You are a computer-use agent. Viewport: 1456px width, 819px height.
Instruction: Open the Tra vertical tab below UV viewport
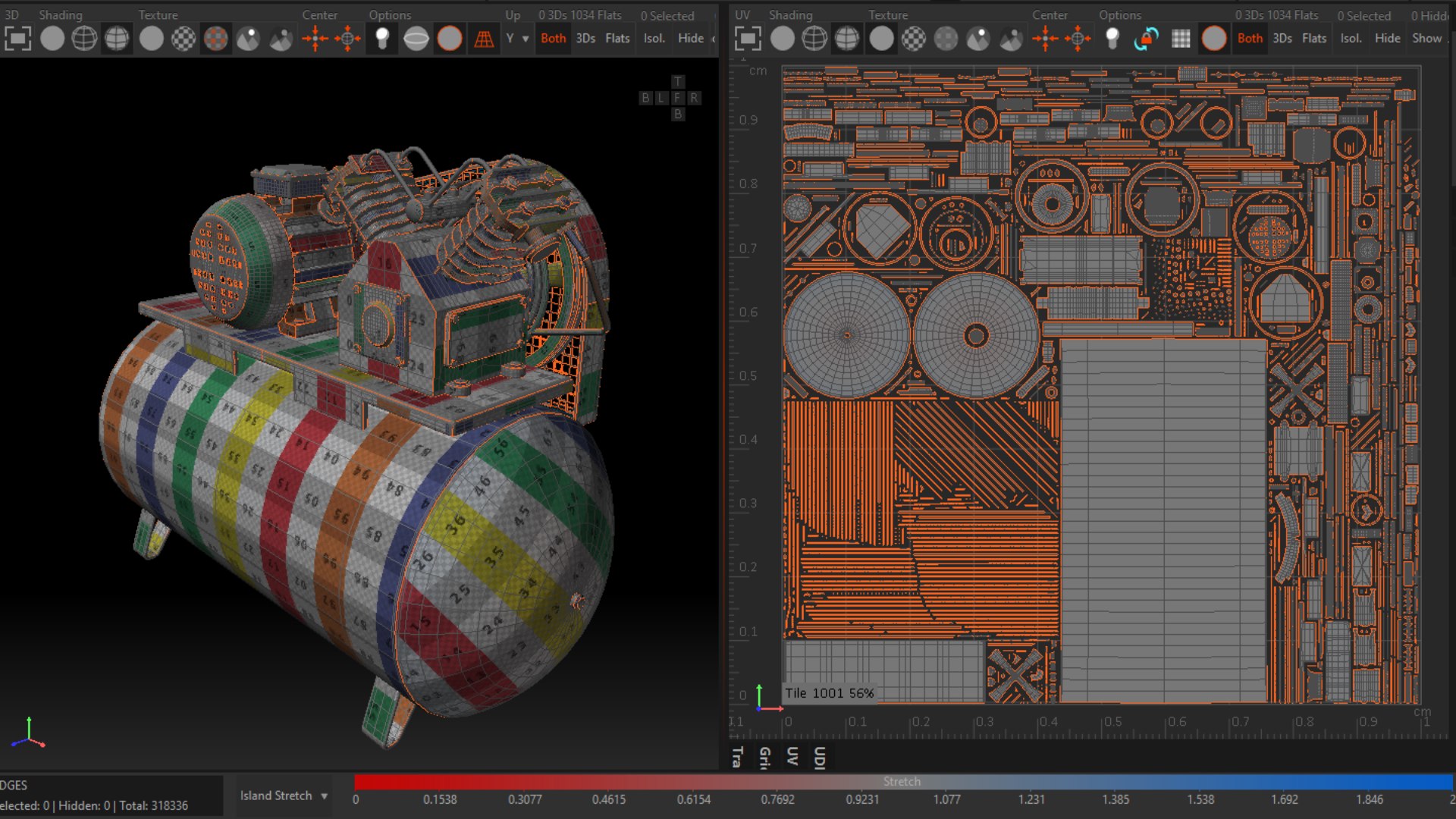tap(736, 757)
